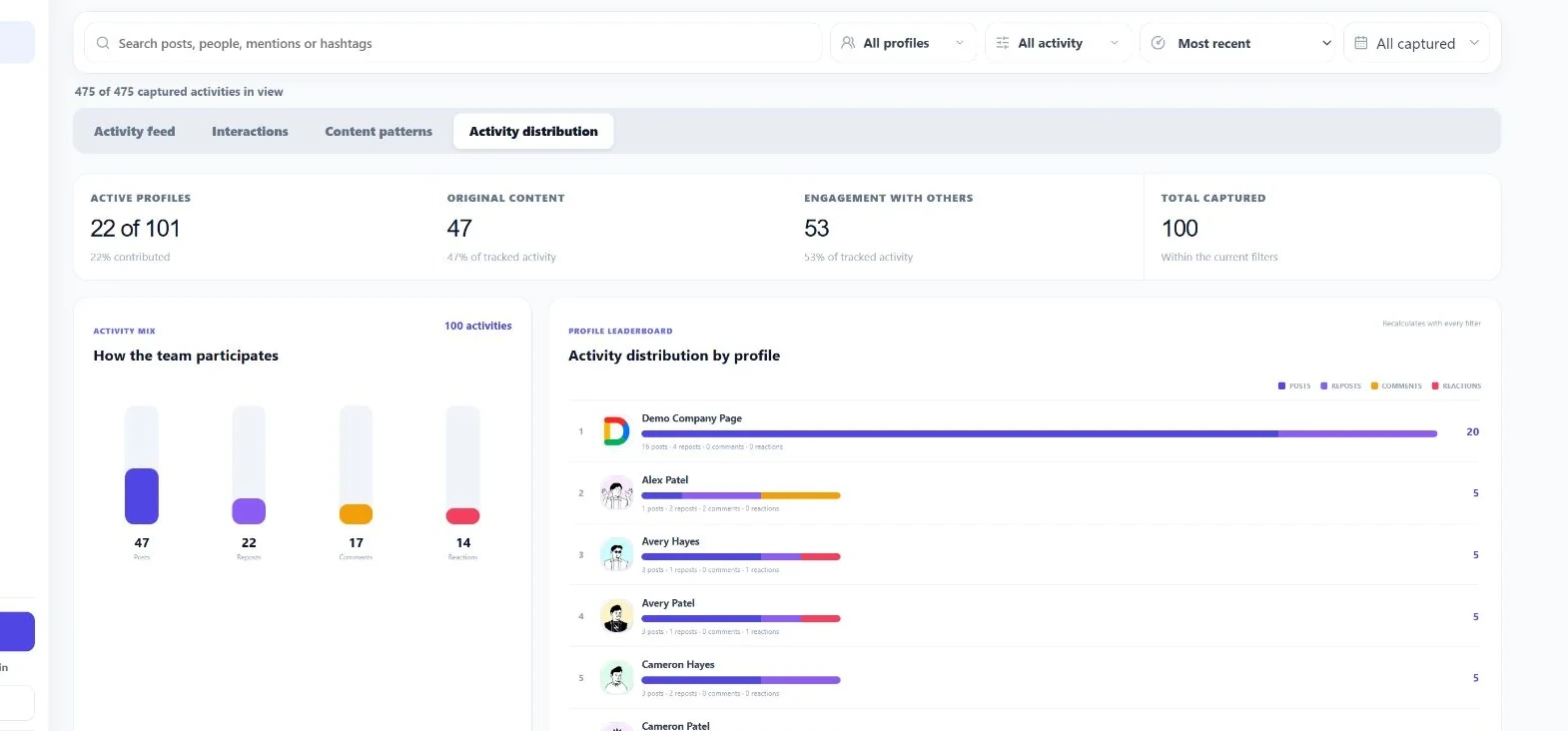Expand the Most recent sort dropdown arrow
The height and width of the screenshot is (731, 1568).
[x=1326, y=43]
